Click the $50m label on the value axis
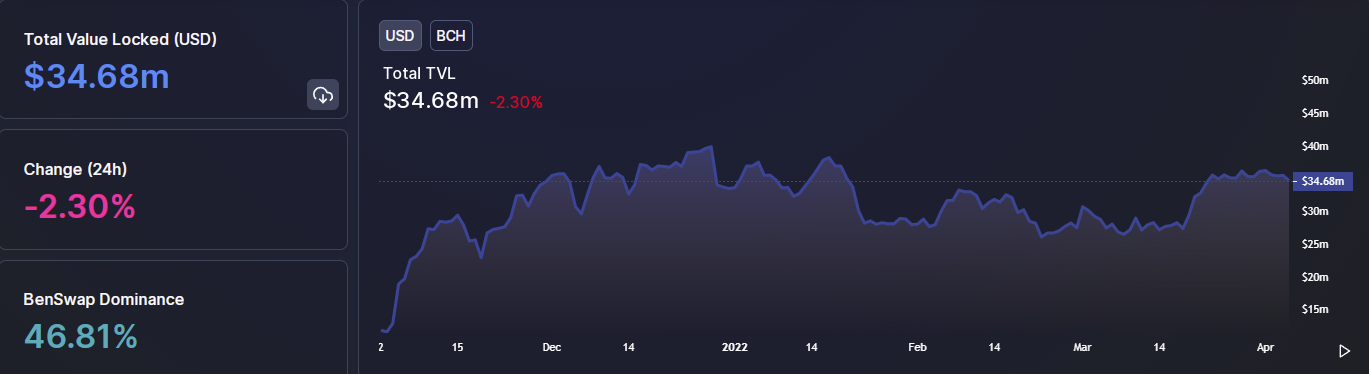 click(x=1314, y=80)
